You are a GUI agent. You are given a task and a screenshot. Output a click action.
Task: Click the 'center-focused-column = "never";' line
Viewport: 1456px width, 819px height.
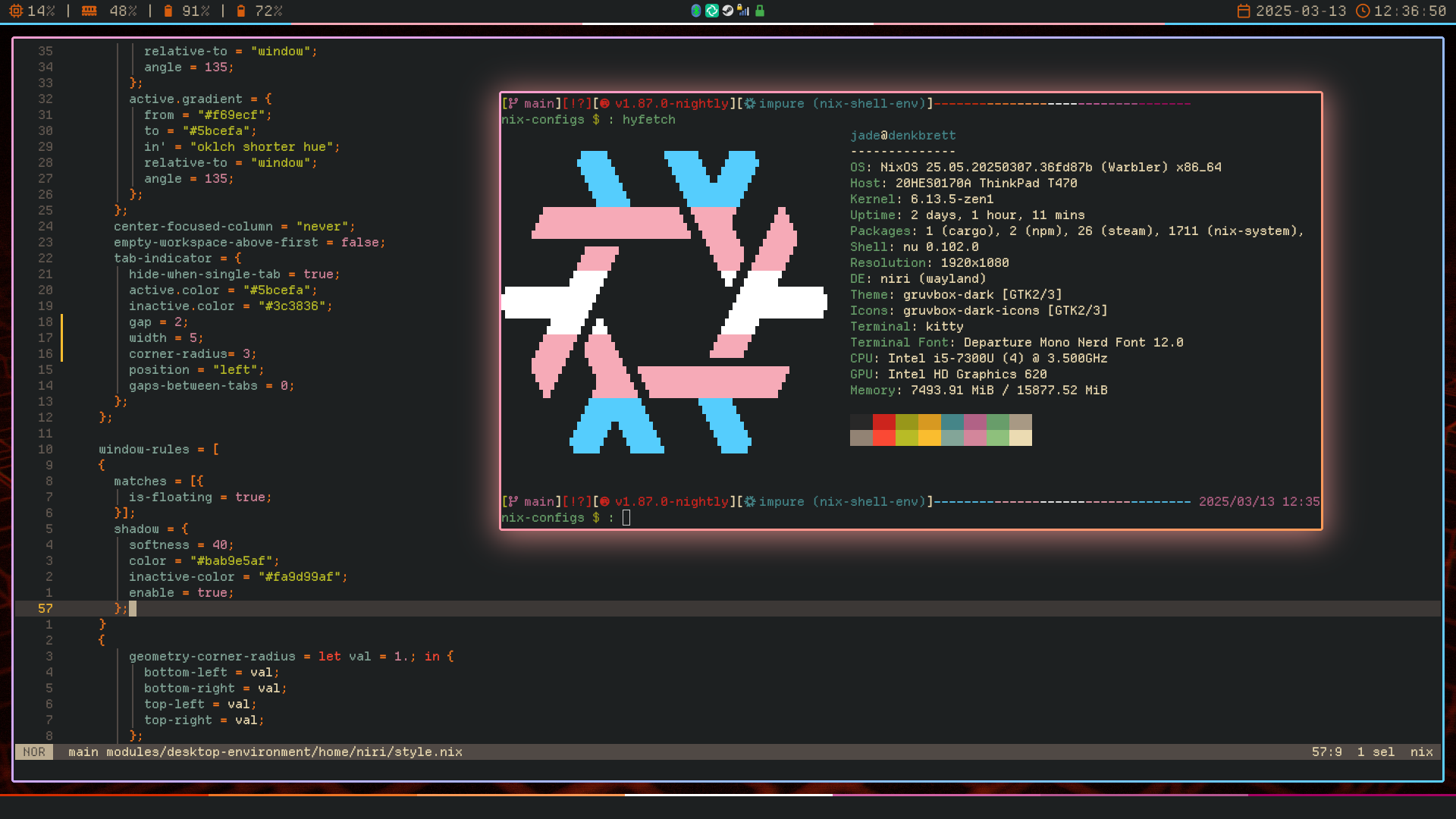[235, 226]
